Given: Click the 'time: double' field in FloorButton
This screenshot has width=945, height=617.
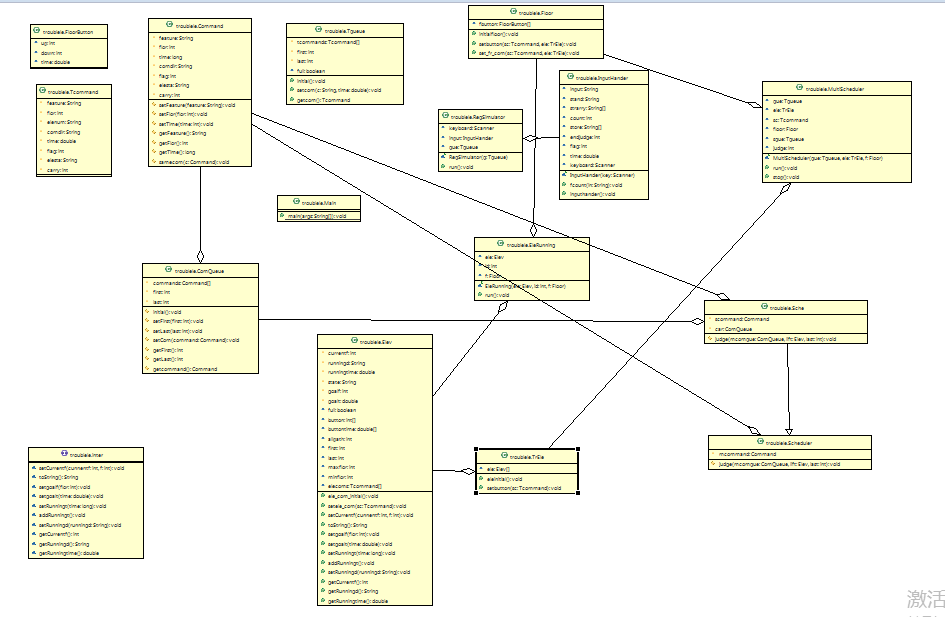Looking at the screenshot, I should [x=55, y=62].
